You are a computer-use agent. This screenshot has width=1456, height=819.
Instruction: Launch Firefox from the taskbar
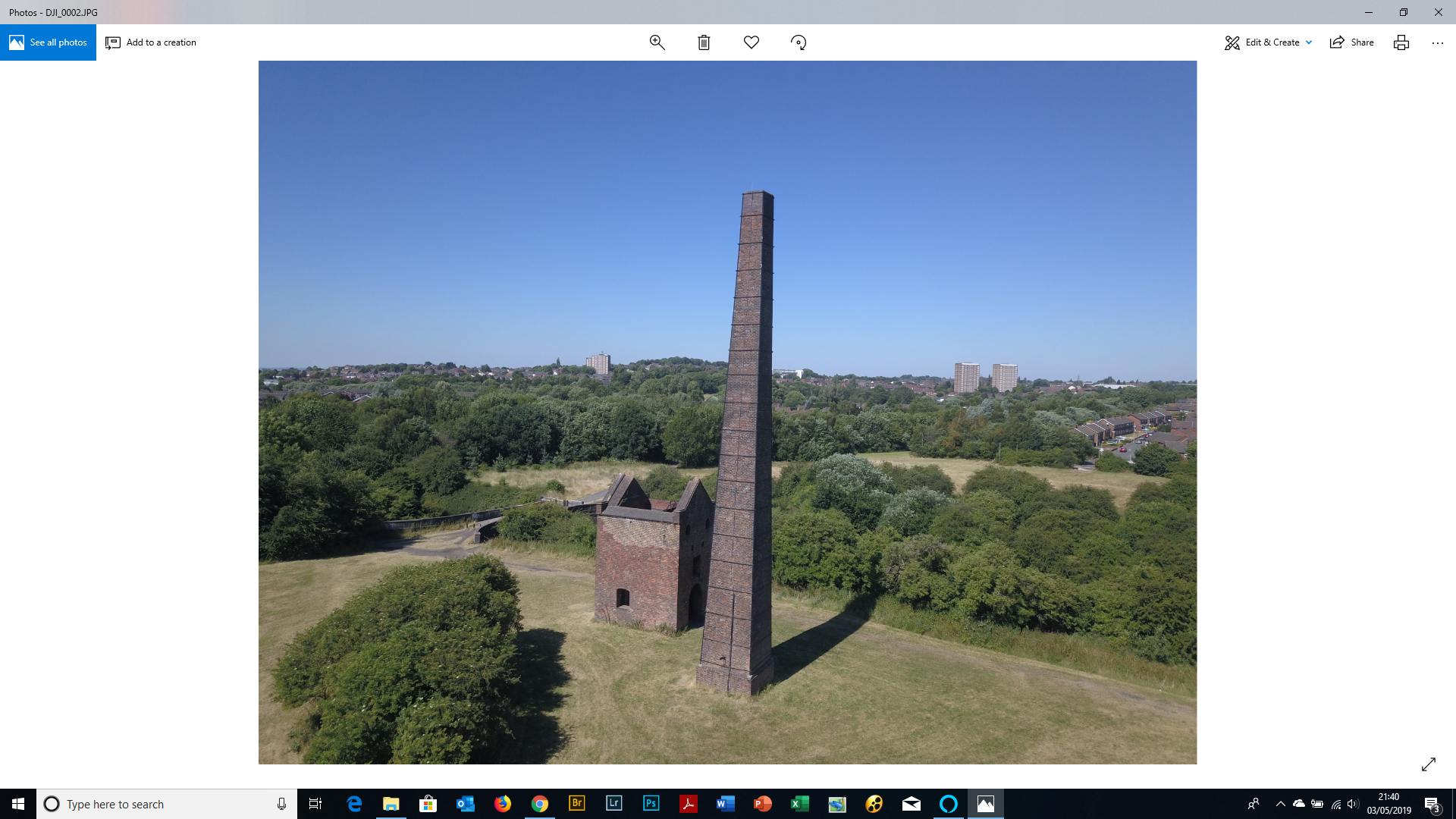(503, 804)
